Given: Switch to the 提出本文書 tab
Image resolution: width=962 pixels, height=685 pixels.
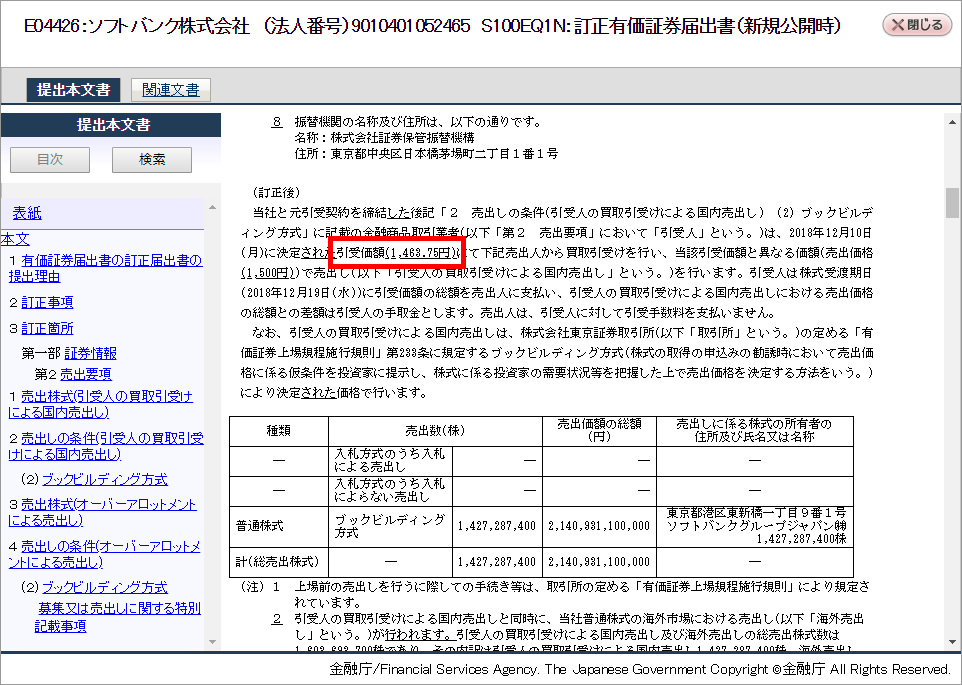Looking at the screenshot, I should [74, 90].
